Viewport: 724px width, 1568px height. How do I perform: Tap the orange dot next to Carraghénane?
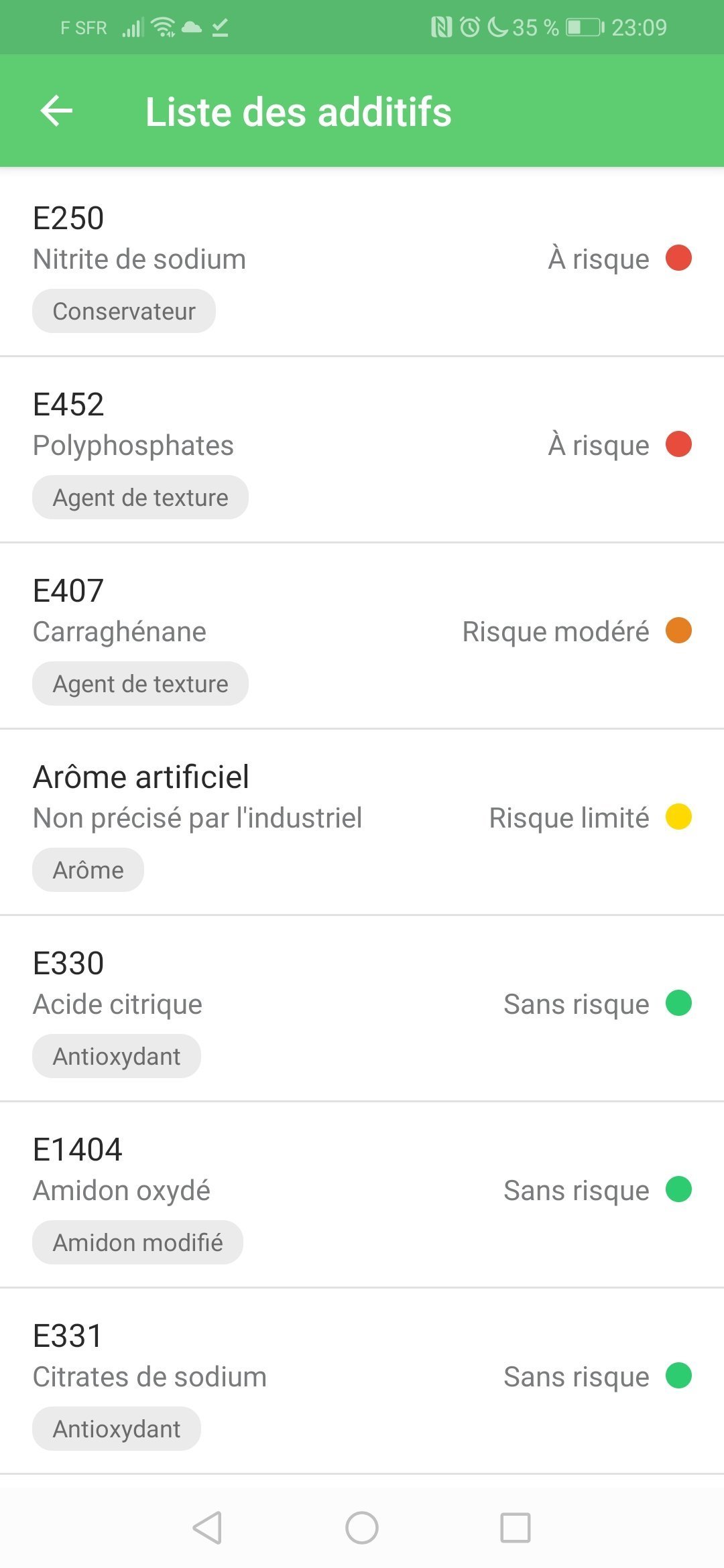tap(678, 631)
